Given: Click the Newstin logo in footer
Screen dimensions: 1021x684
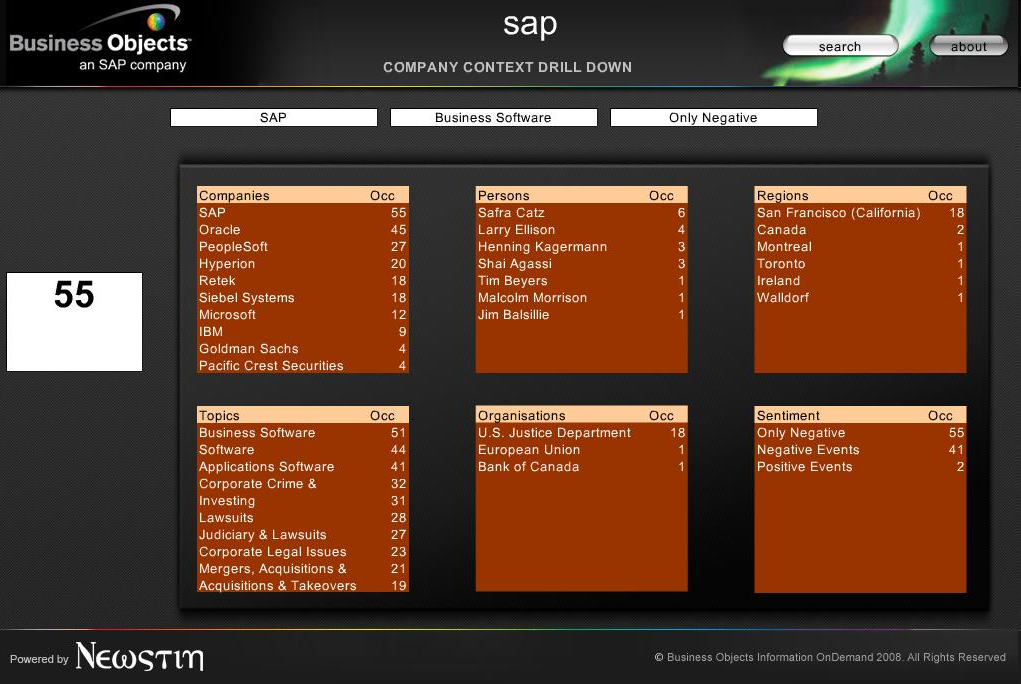Looking at the screenshot, I should coord(139,657).
